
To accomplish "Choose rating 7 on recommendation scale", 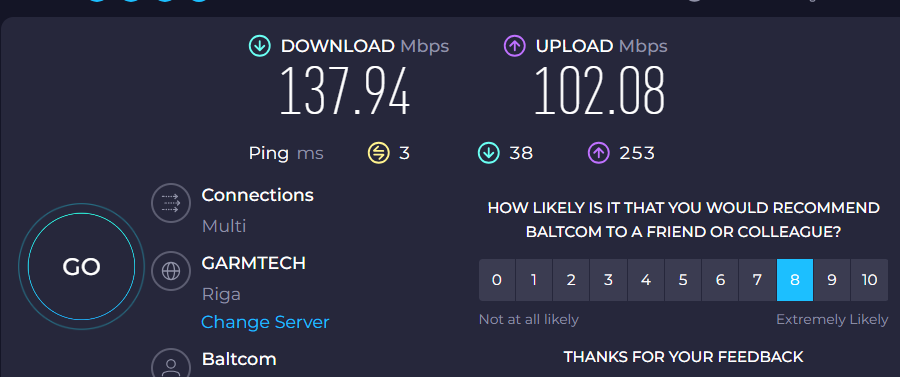I will (758, 280).
